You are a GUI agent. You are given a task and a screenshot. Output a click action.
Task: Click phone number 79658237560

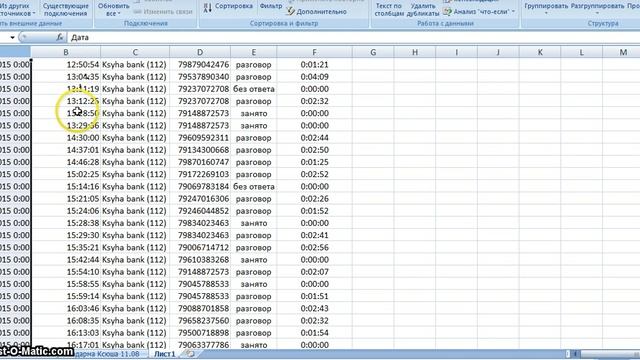click(200, 321)
